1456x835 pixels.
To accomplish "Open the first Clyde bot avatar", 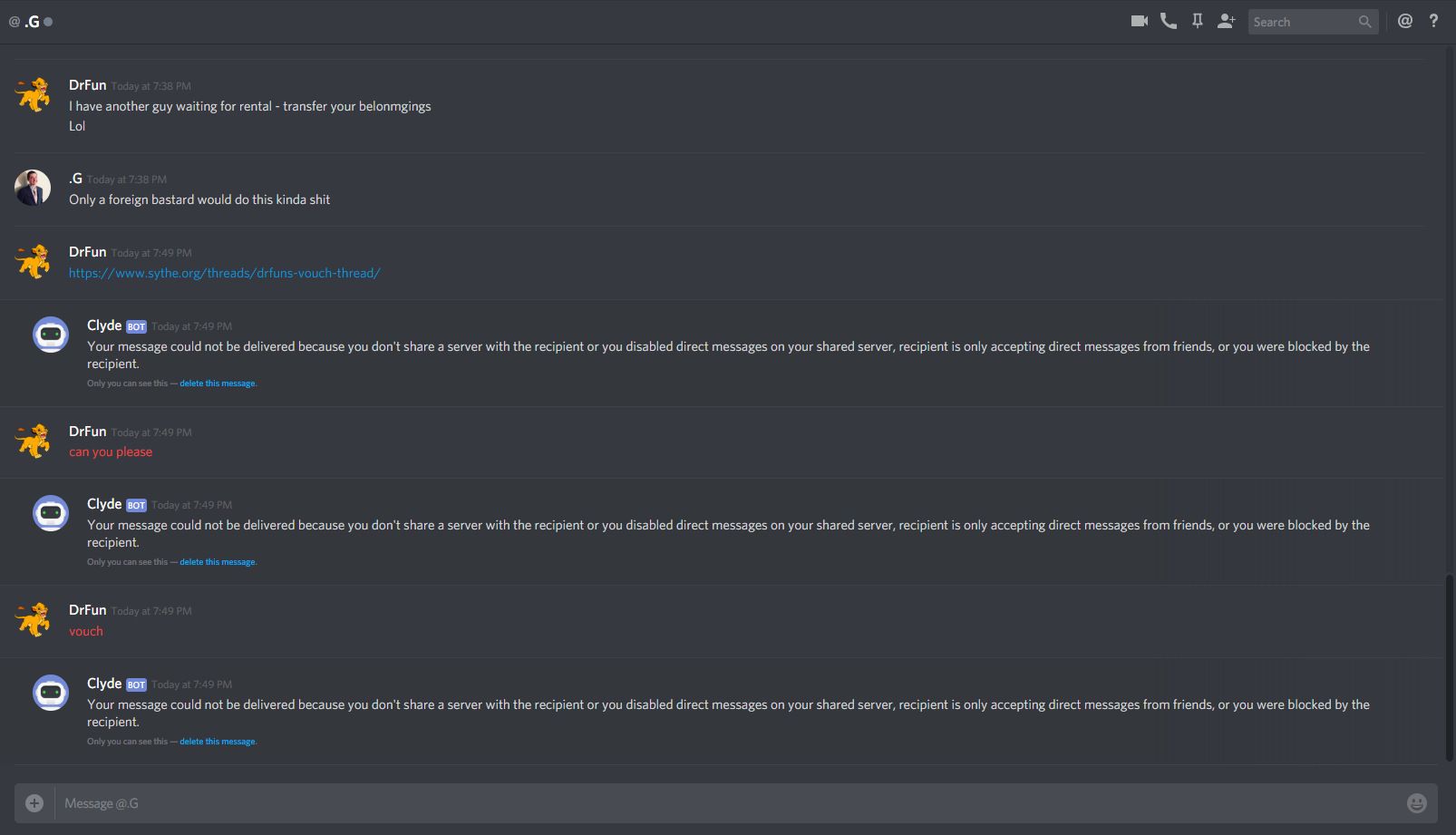I will click(x=51, y=335).
